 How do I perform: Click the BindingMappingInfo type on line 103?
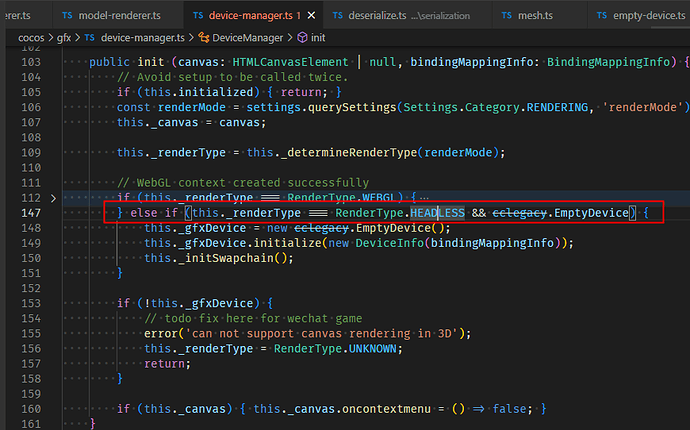pos(609,62)
